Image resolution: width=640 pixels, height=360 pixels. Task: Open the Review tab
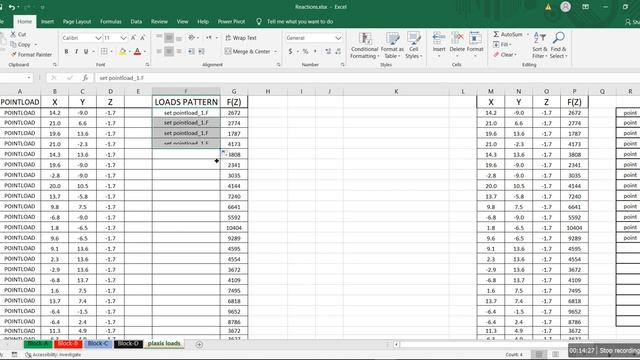click(x=159, y=22)
